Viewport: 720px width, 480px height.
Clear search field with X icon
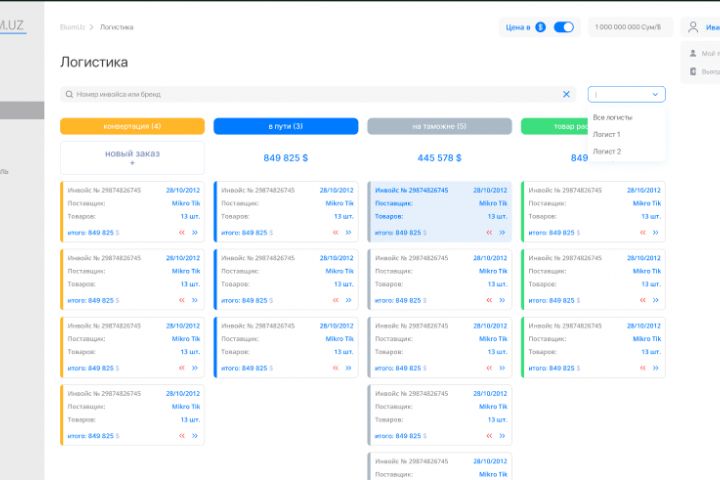[566, 94]
